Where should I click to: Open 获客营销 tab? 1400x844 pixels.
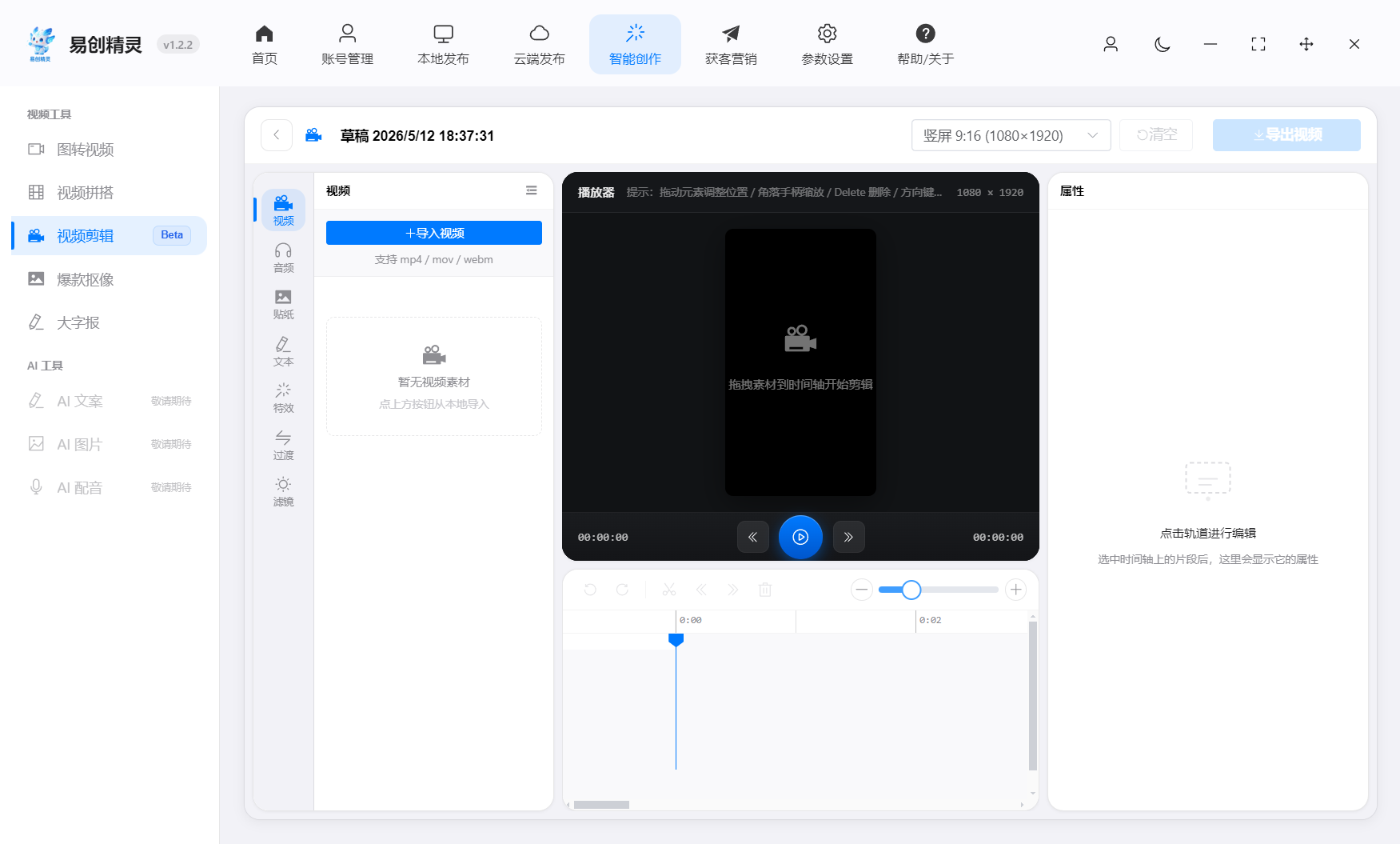click(x=731, y=45)
